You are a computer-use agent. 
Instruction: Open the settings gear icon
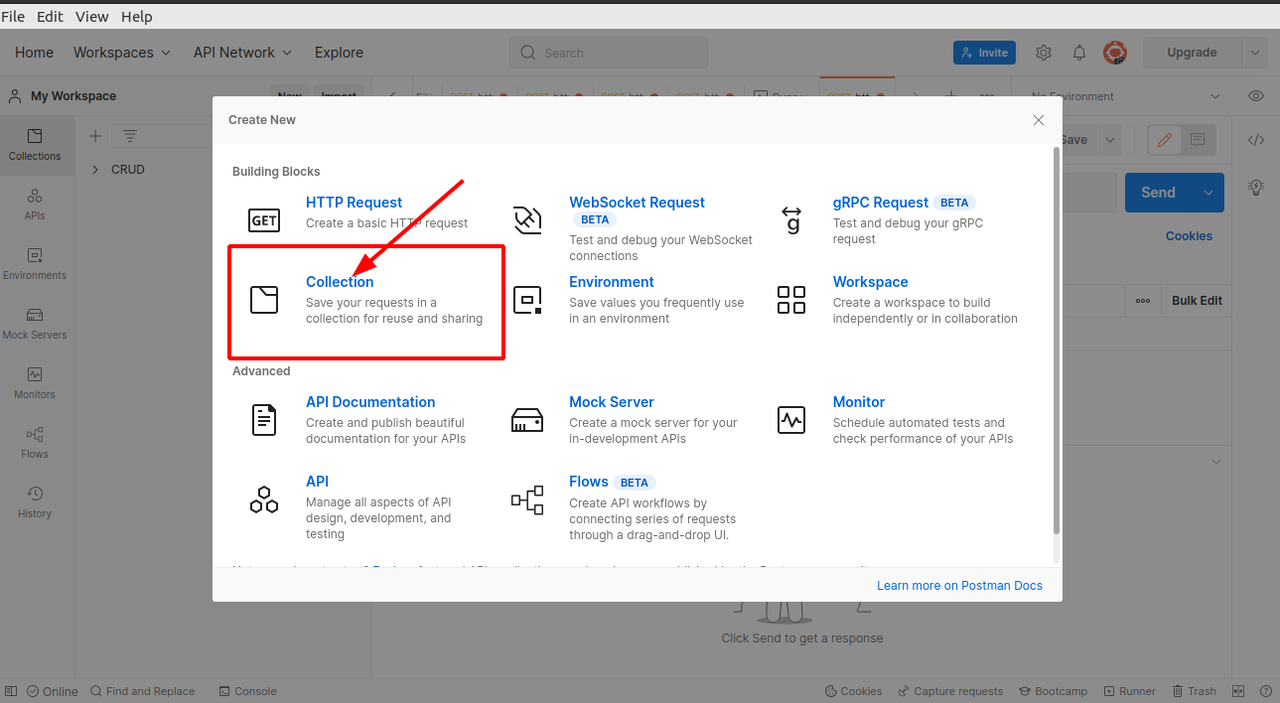pyautogui.click(x=1044, y=52)
